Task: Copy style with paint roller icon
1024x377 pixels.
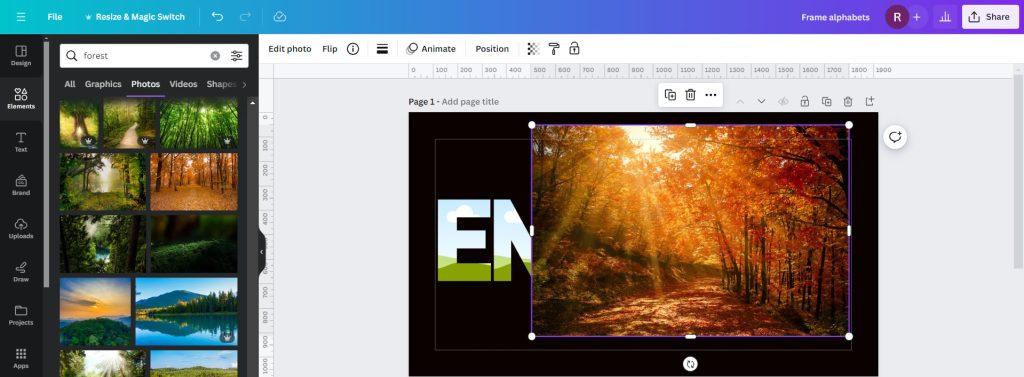Action: 554,49
